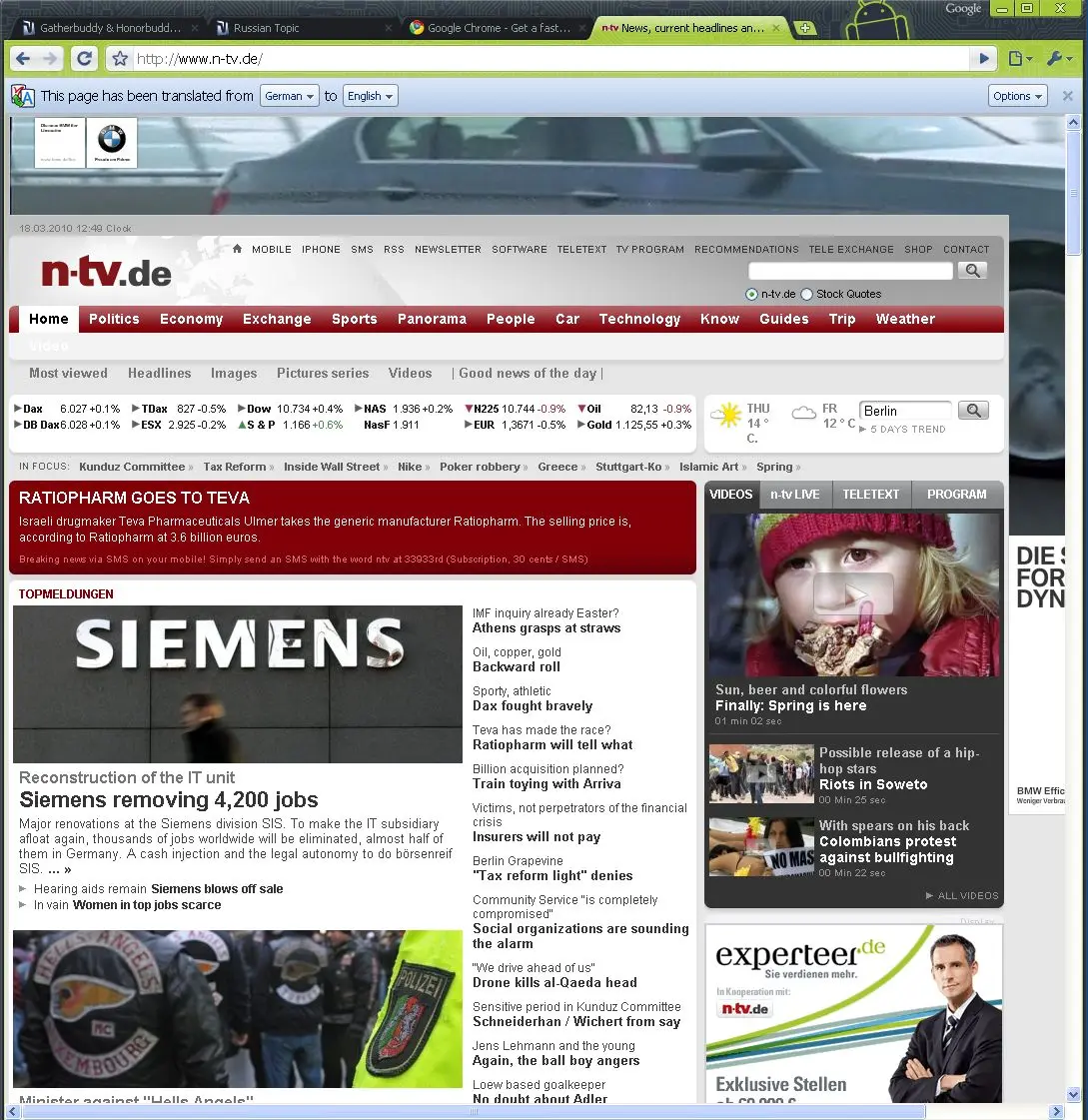This screenshot has height=1120, width=1088.
Task: Click the weather city search button
Action: [973, 410]
